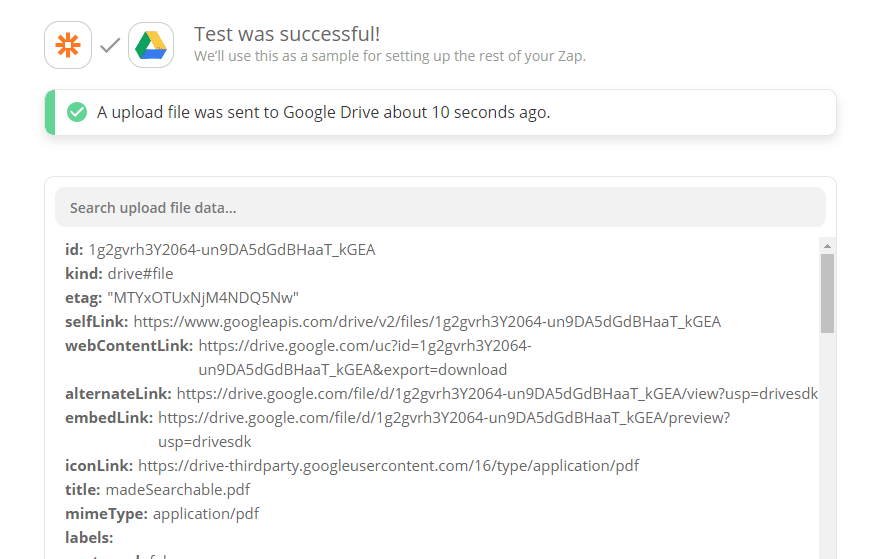Select the kind drive#file row
The width and height of the screenshot is (883, 559).
pyautogui.click(x=119, y=274)
